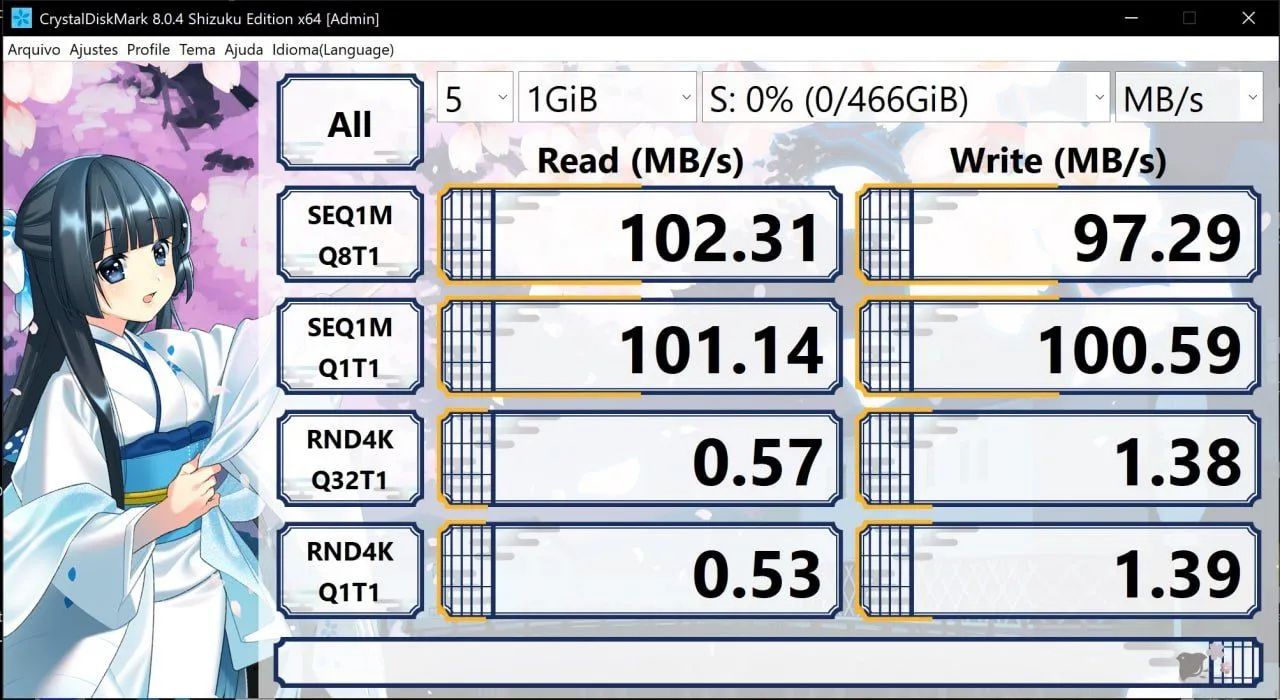Viewport: 1280px width, 700px height.
Task: Open the test size dropdown showing 1GiB
Action: click(607, 98)
